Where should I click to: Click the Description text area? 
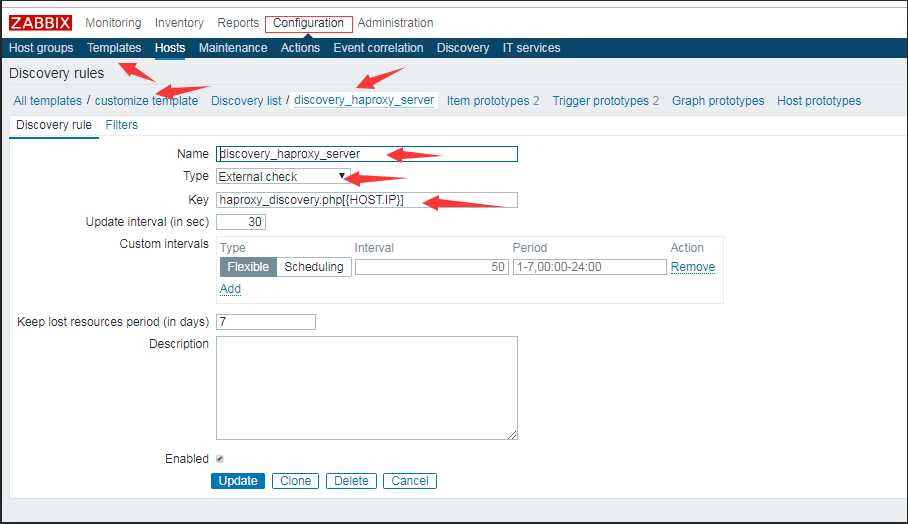tap(367, 388)
